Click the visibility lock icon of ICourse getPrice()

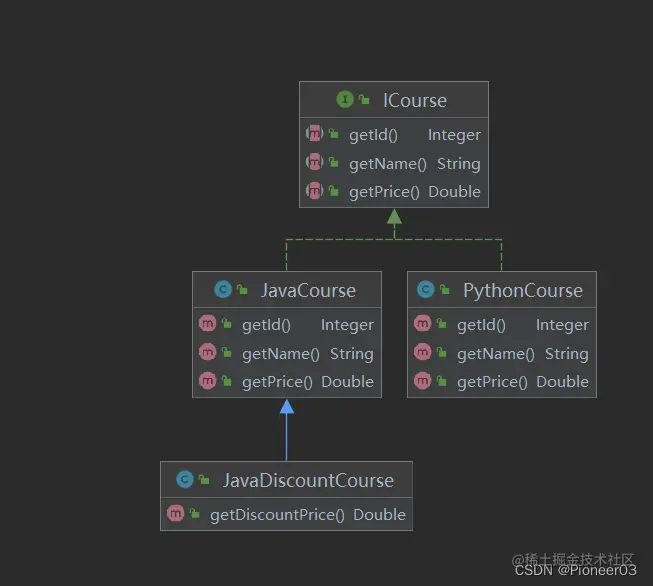coord(333,191)
